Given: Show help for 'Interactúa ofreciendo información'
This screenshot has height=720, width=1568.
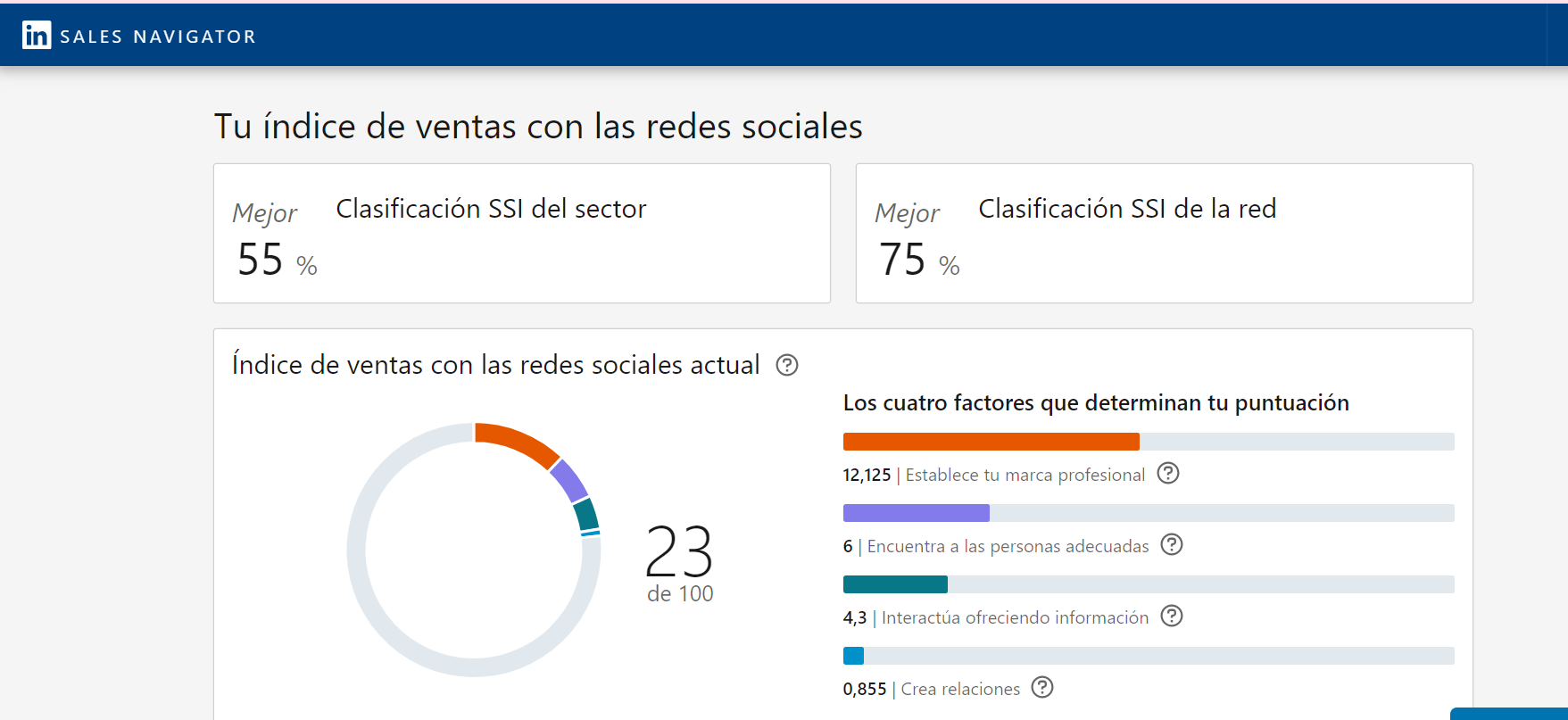Looking at the screenshot, I should click(x=1172, y=616).
